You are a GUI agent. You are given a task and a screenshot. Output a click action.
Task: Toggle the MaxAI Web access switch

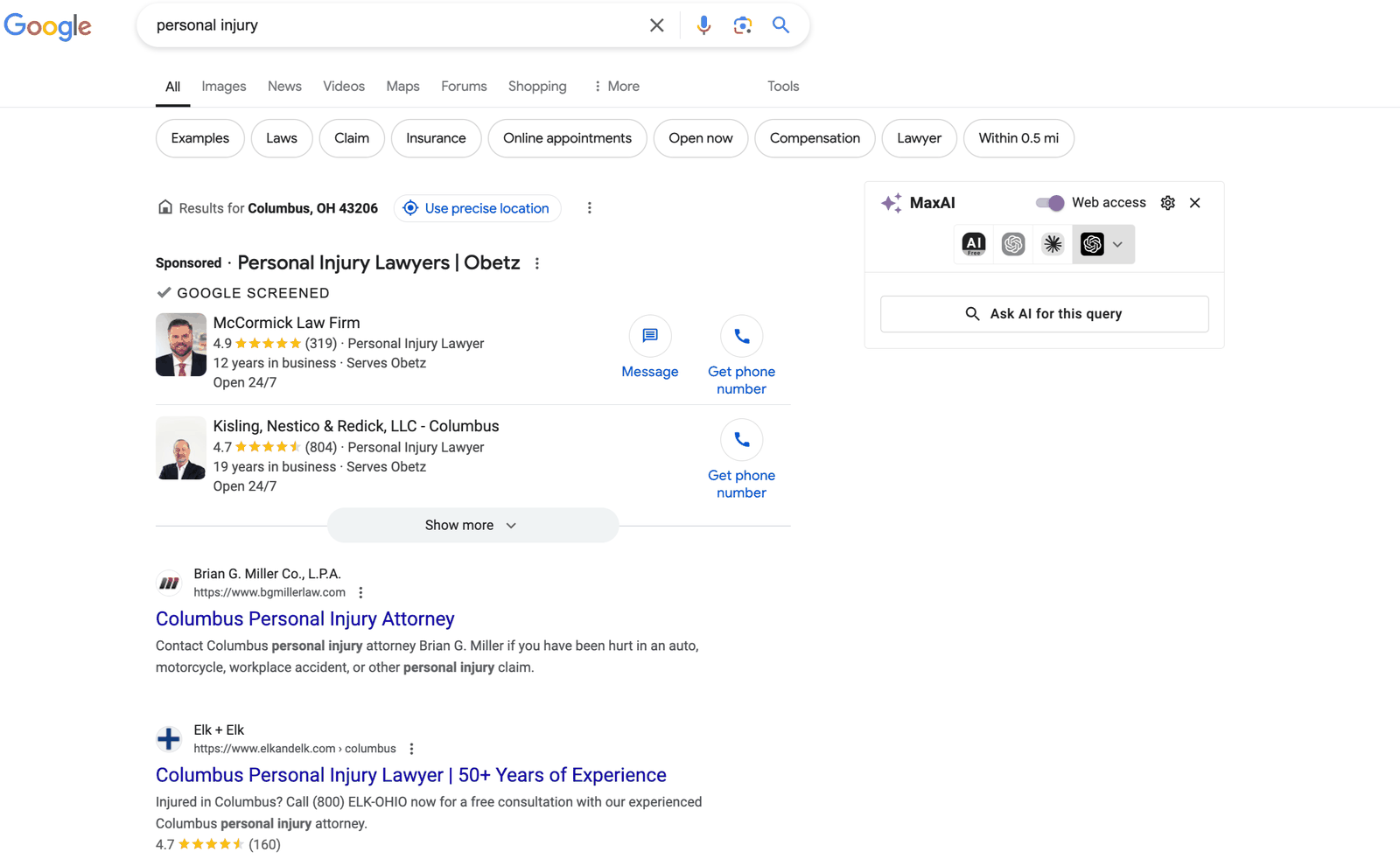(x=1050, y=203)
